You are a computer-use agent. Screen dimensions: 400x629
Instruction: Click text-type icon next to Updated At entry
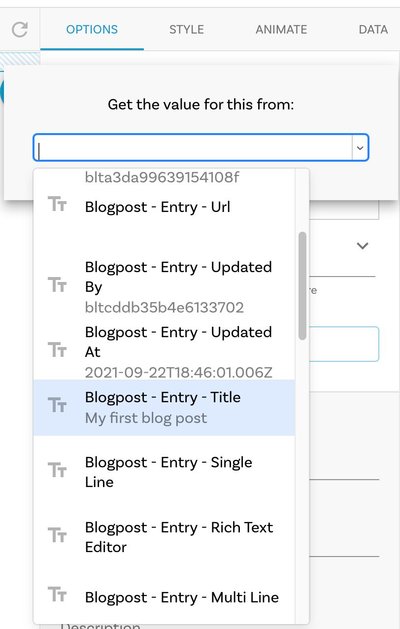tap(57, 350)
